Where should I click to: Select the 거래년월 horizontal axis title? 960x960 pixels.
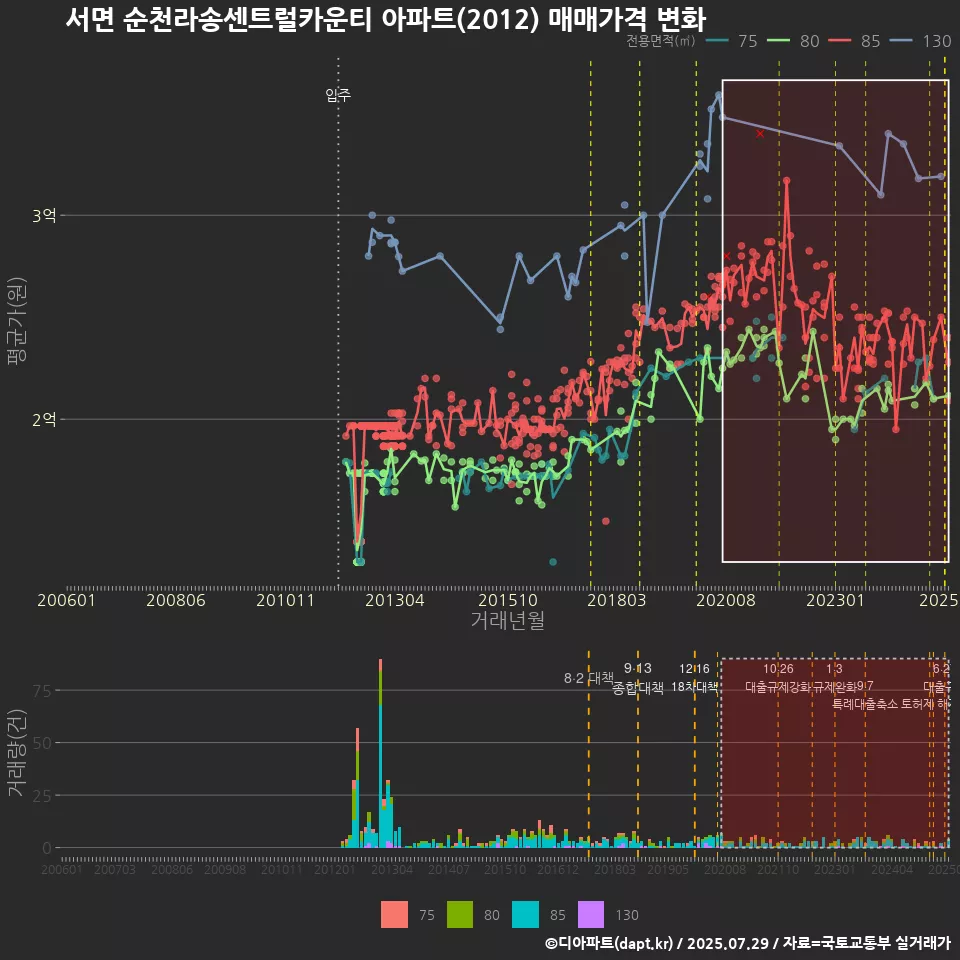tap(508, 620)
